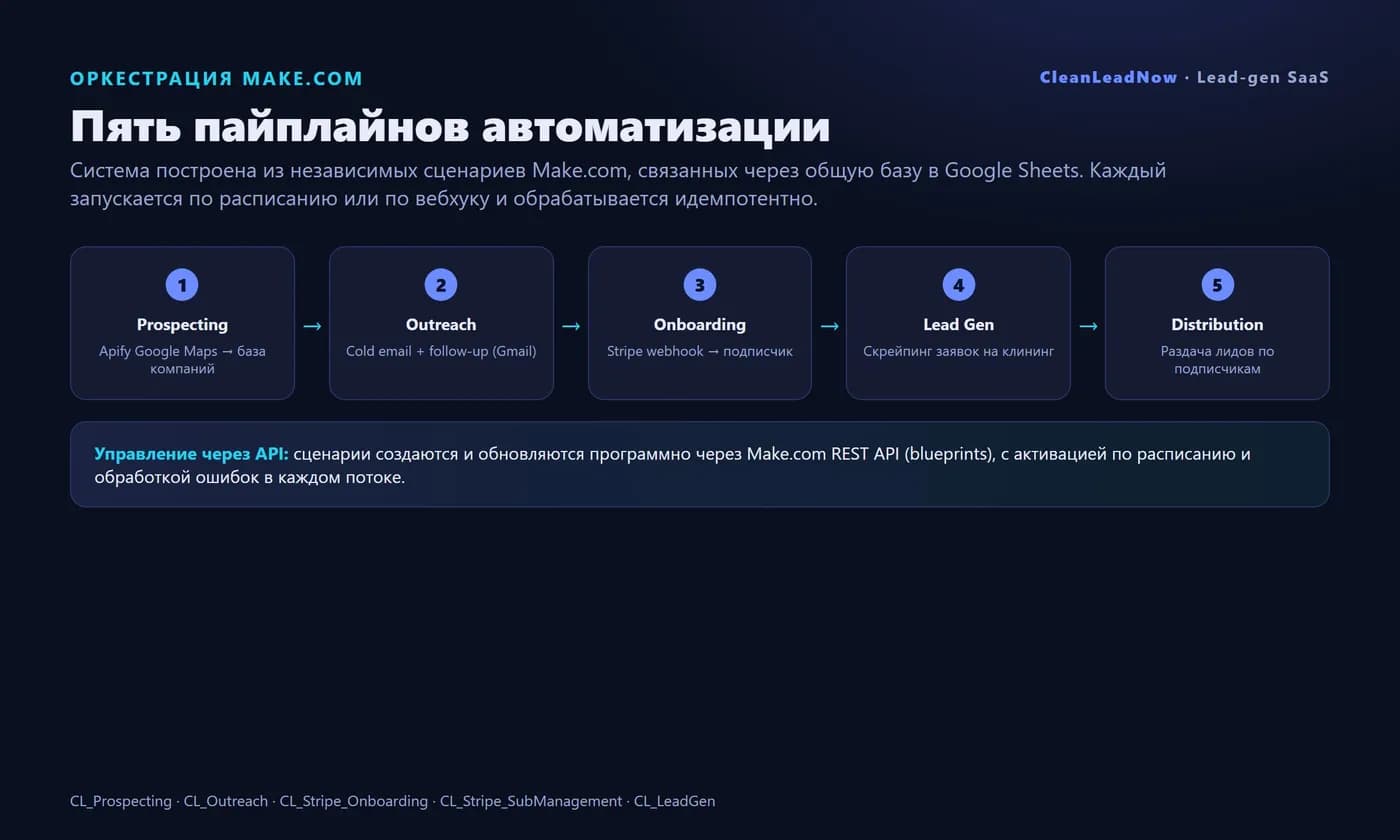The image size is (1400, 840).
Task: Click 'Раздача лидов по подписчикам' text
Action: click(1217, 360)
